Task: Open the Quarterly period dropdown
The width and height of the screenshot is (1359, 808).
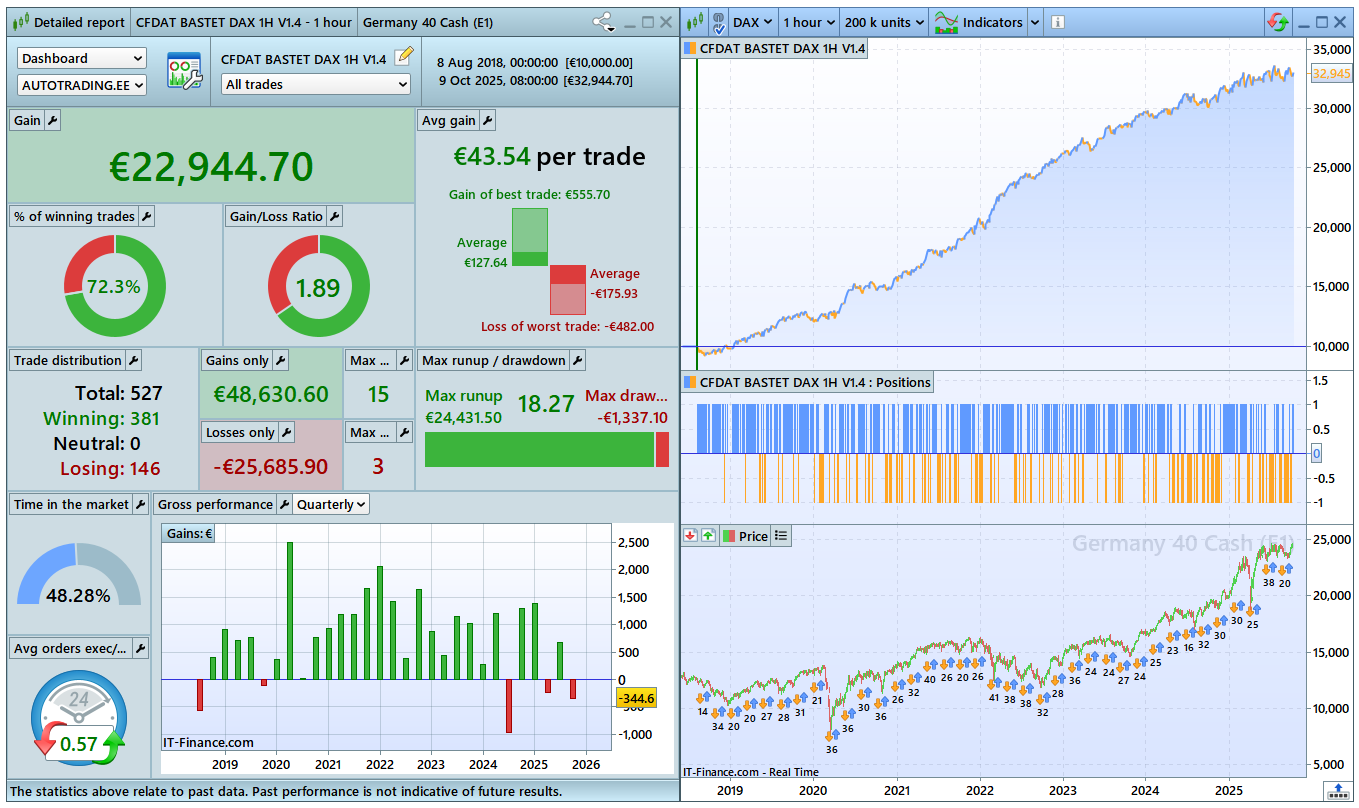Action: click(331, 505)
